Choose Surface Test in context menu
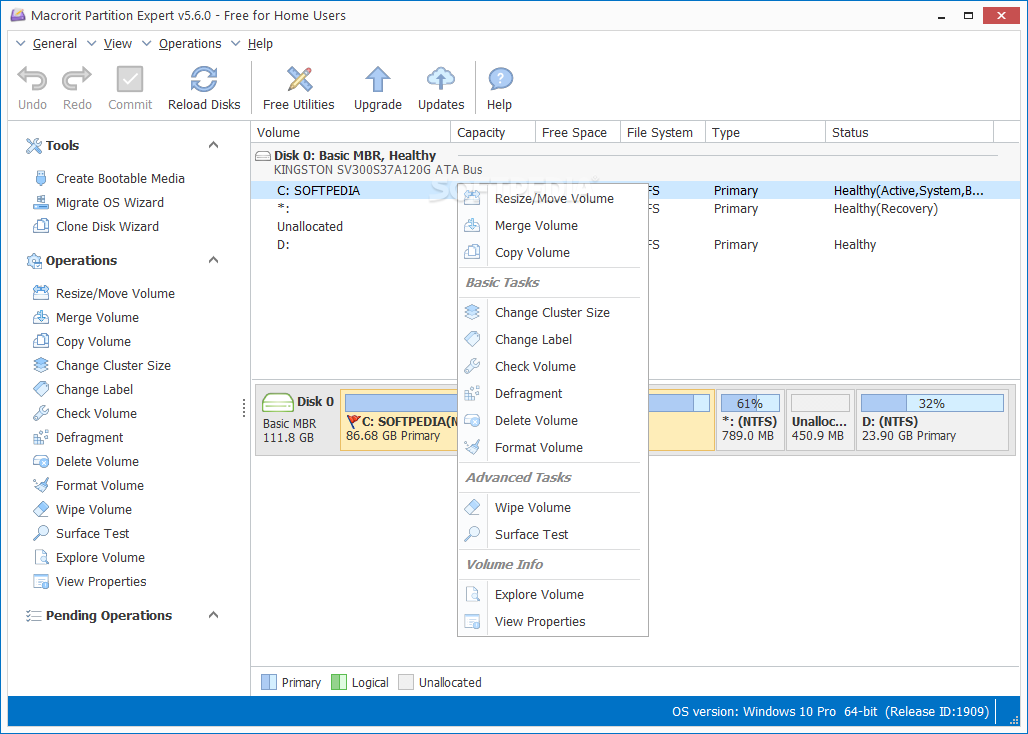 553,534
